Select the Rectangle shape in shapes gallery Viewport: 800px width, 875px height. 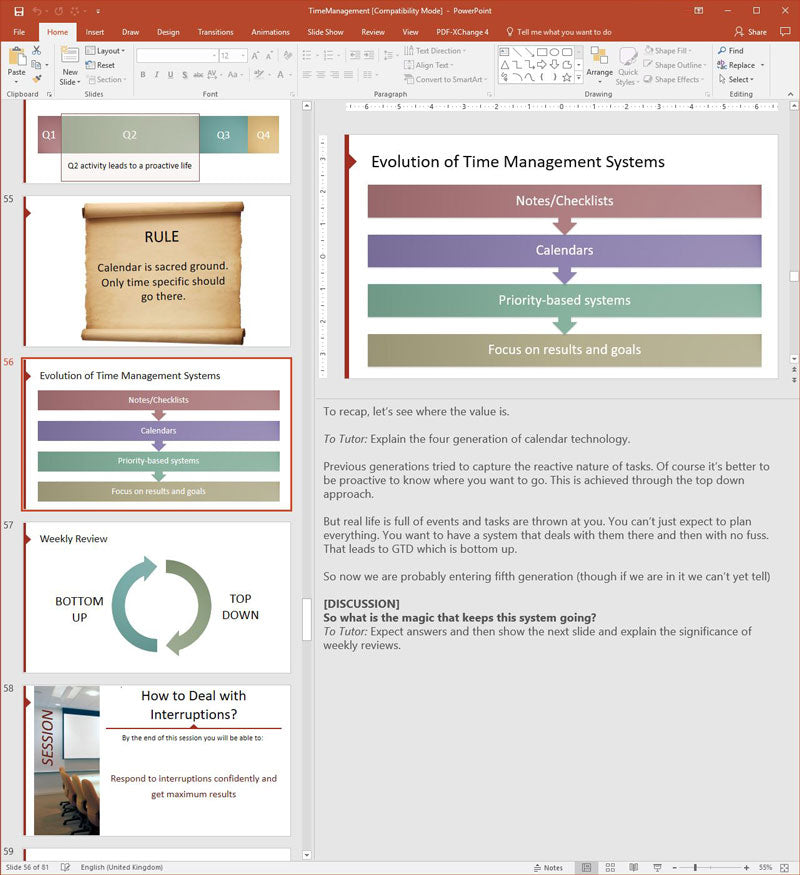point(541,52)
